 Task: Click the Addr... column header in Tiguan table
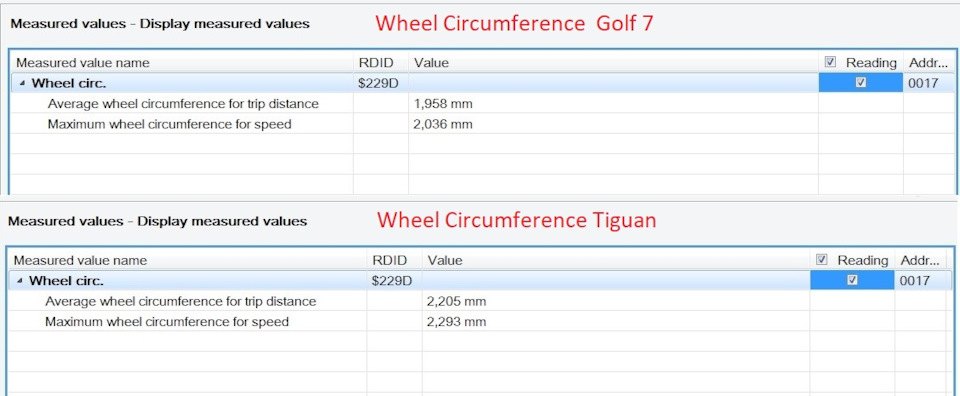coord(920,260)
